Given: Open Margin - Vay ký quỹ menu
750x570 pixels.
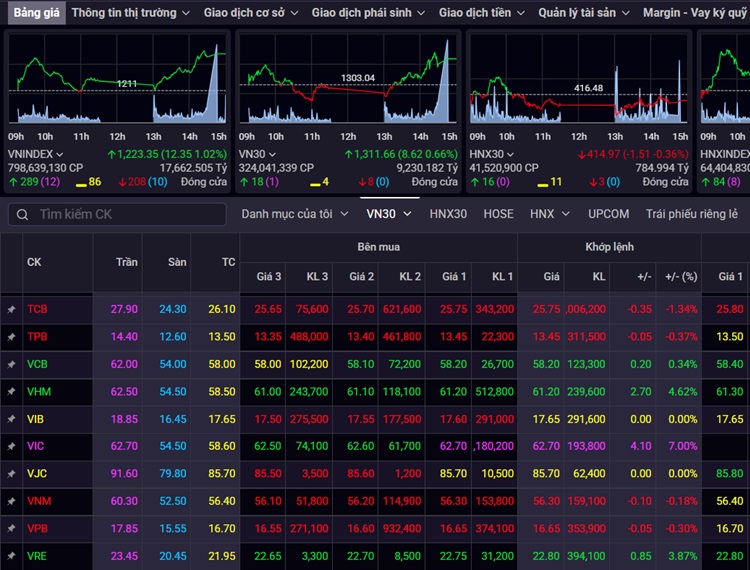Looking at the screenshot, I should coord(696,13).
